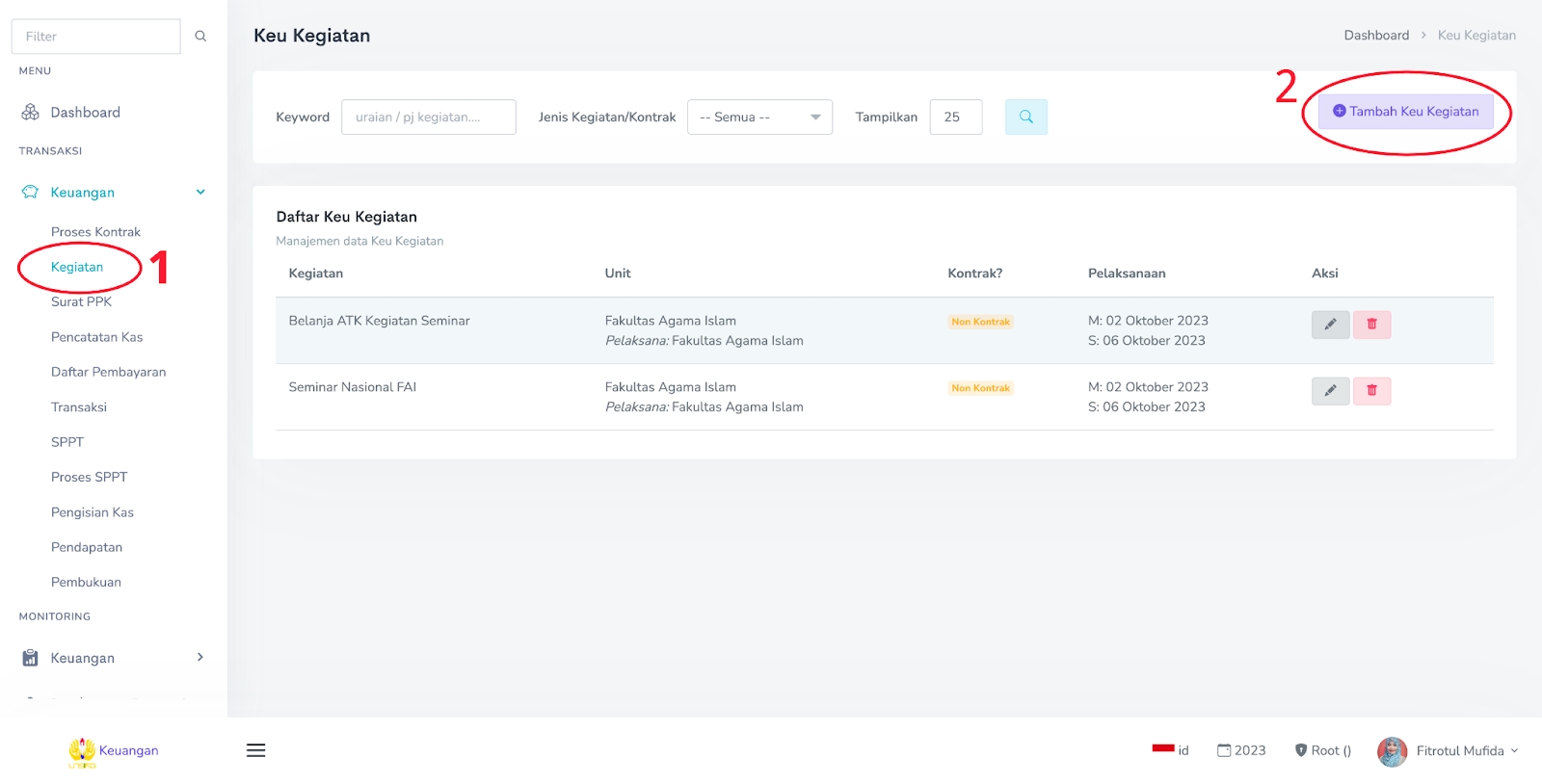This screenshot has height=784, width=1542.
Task: Toggle sidebar with the hamburger menu icon
Action: coord(255,750)
